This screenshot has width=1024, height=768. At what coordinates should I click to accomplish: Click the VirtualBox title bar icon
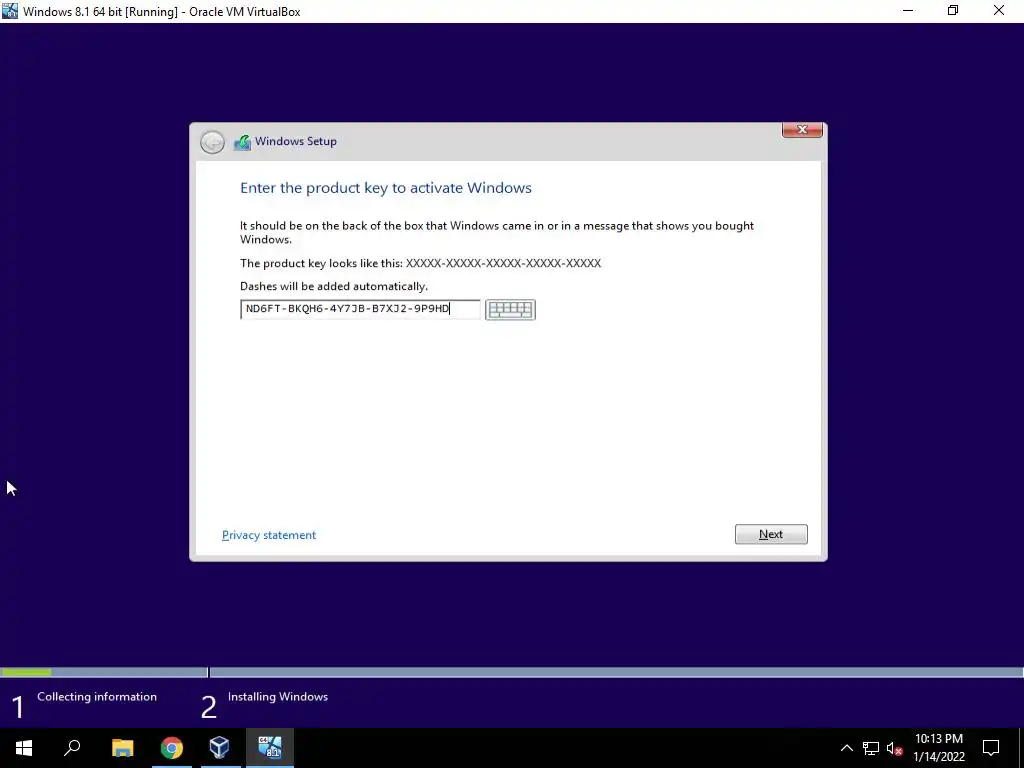[x=10, y=11]
